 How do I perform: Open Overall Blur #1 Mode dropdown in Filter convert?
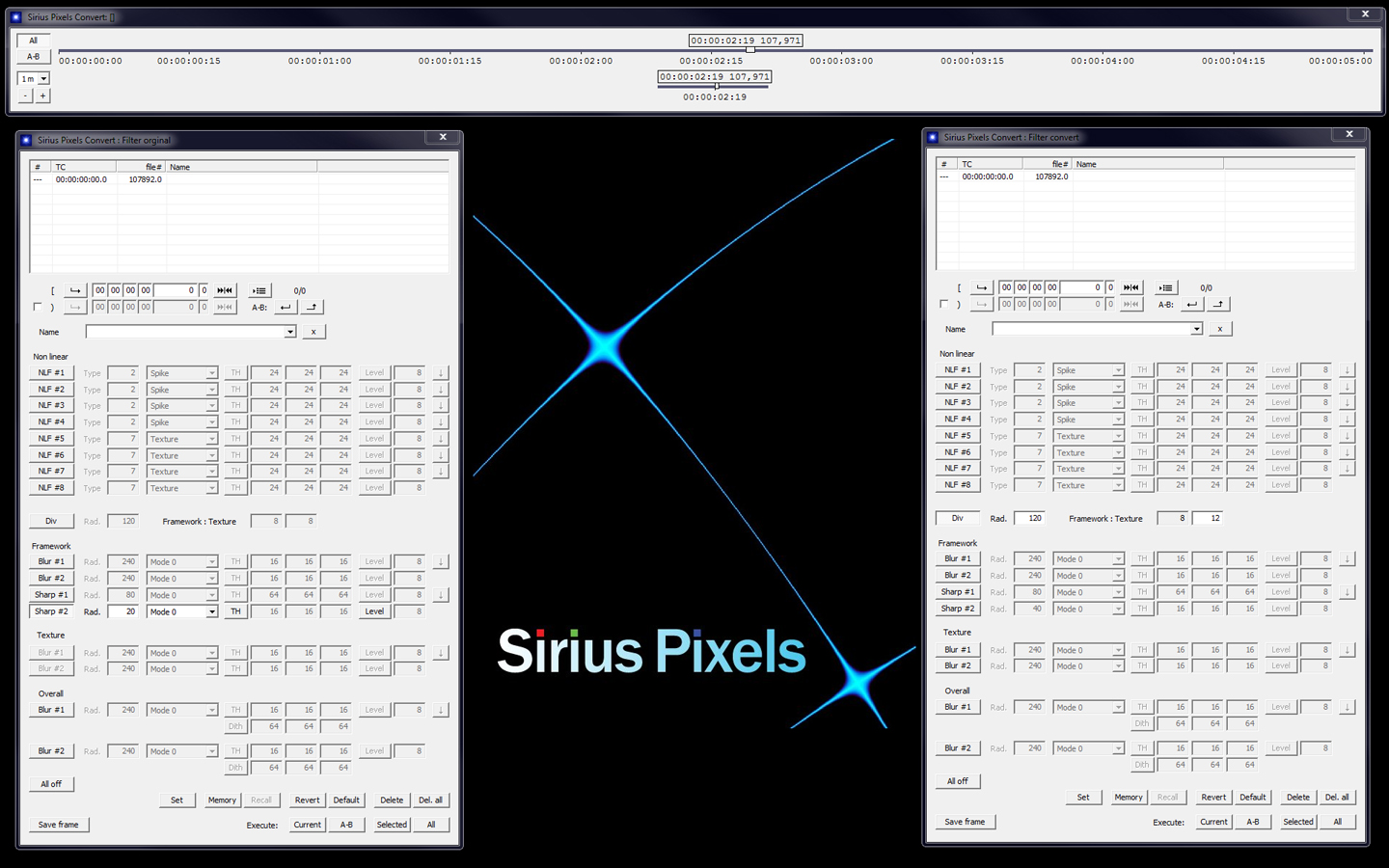coord(1118,708)
